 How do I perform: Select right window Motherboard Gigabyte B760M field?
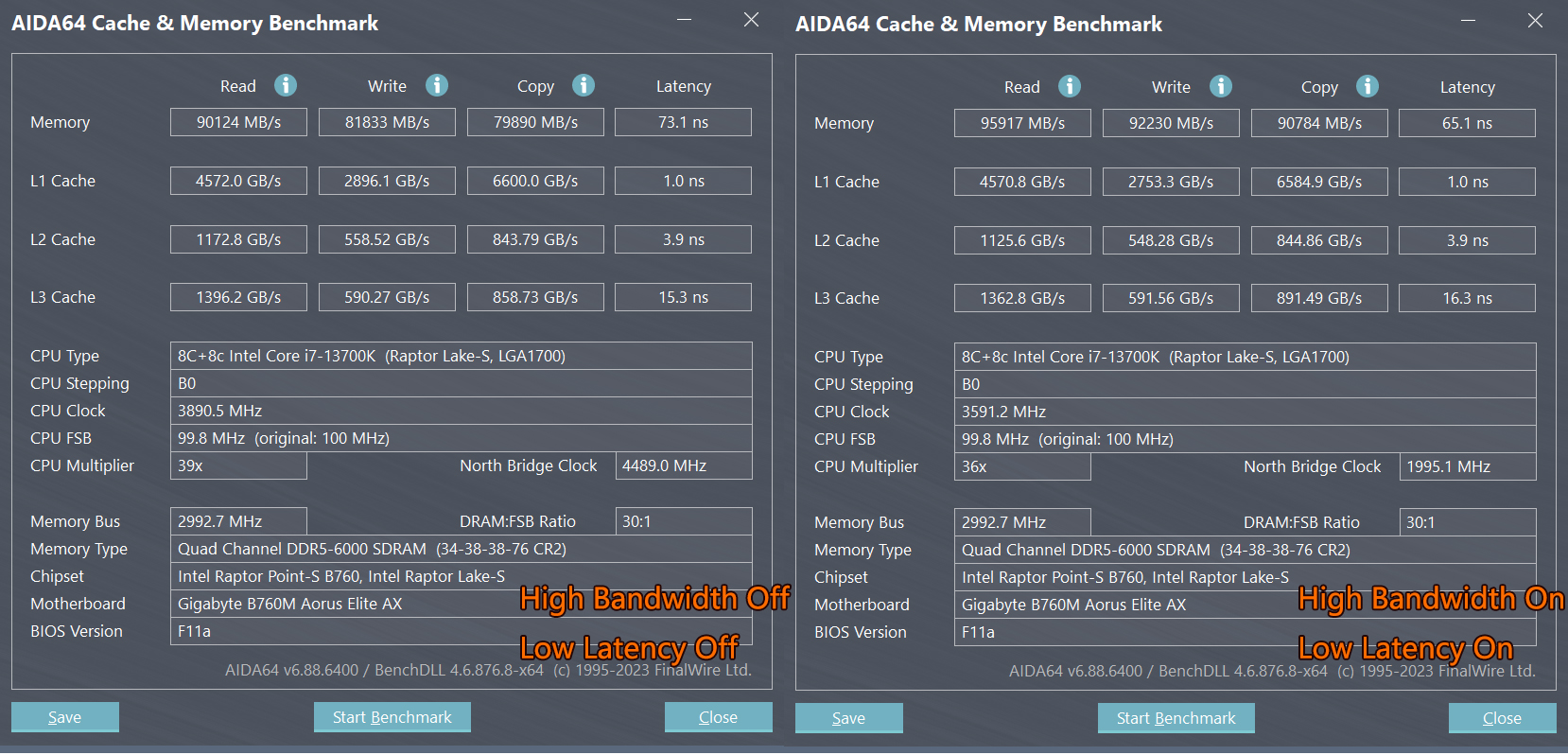click(1246, 605)
